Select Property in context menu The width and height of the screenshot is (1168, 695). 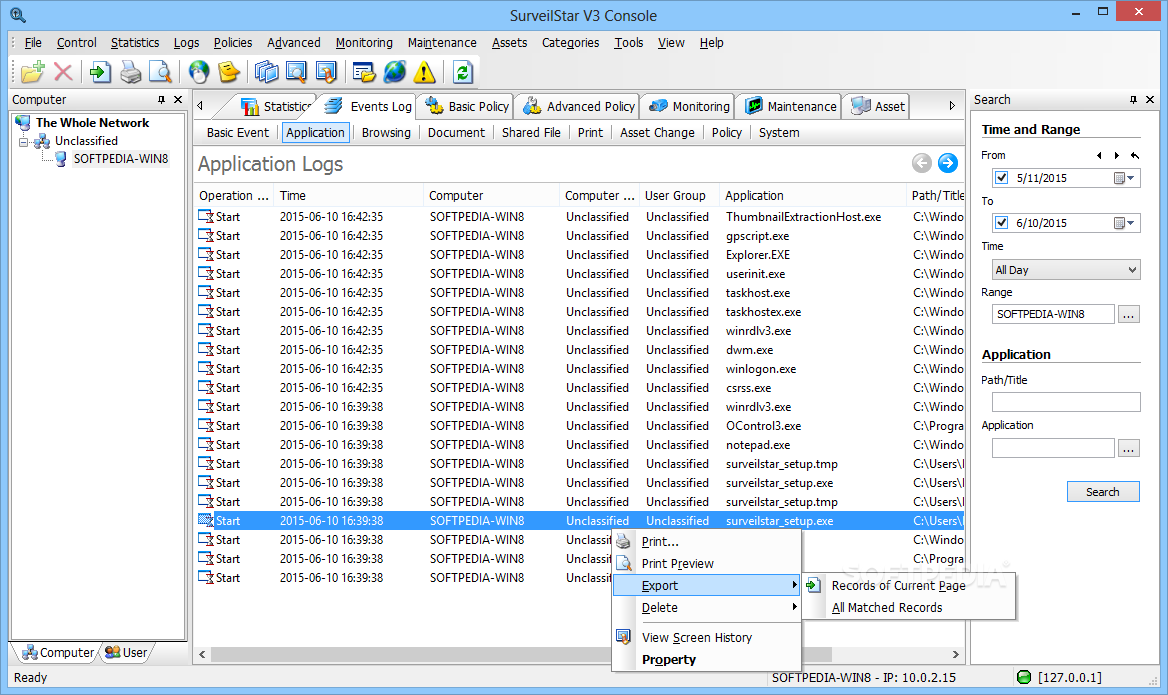[706, 660]
